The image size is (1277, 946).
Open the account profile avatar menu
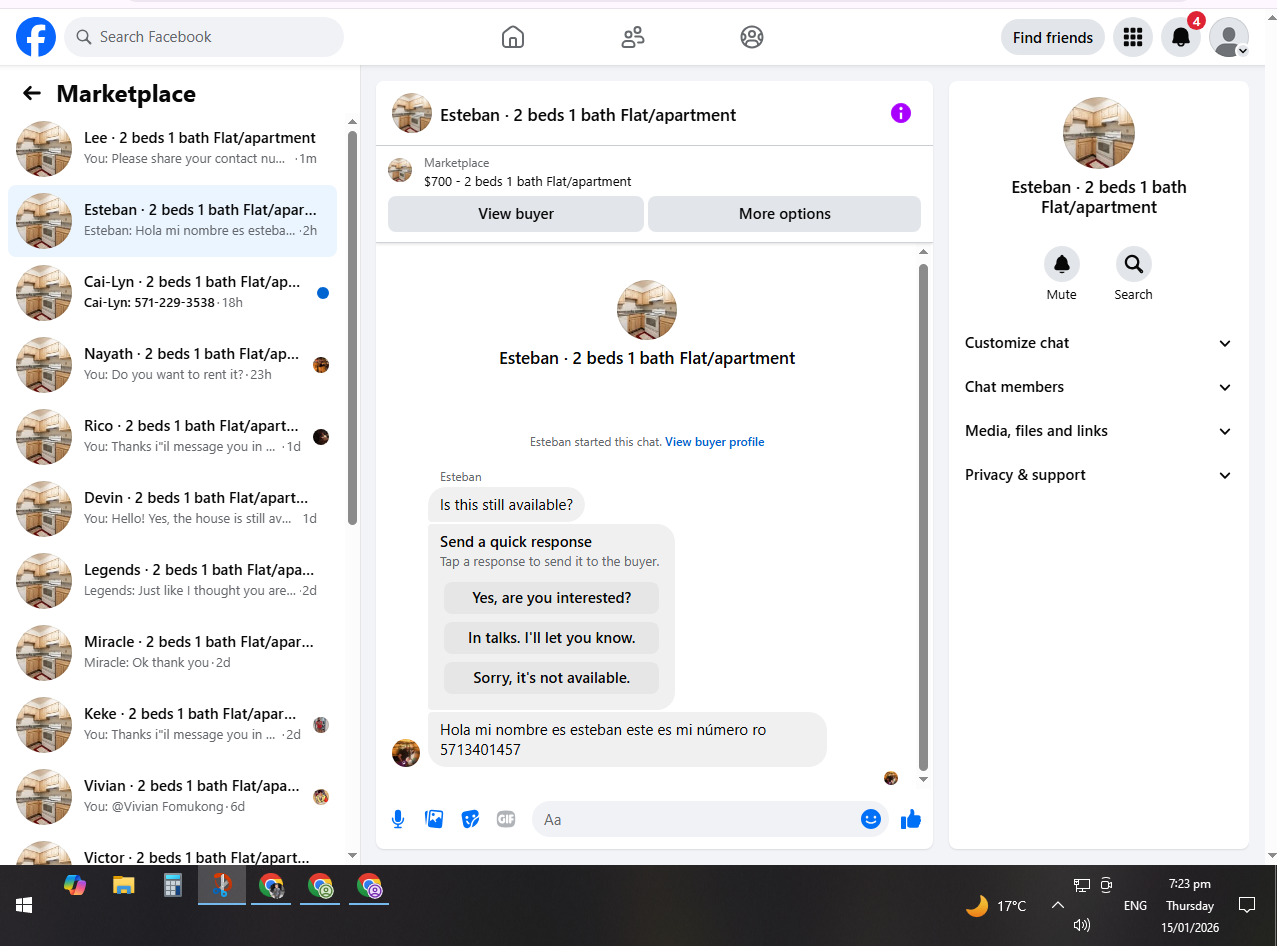point(1229,37)
